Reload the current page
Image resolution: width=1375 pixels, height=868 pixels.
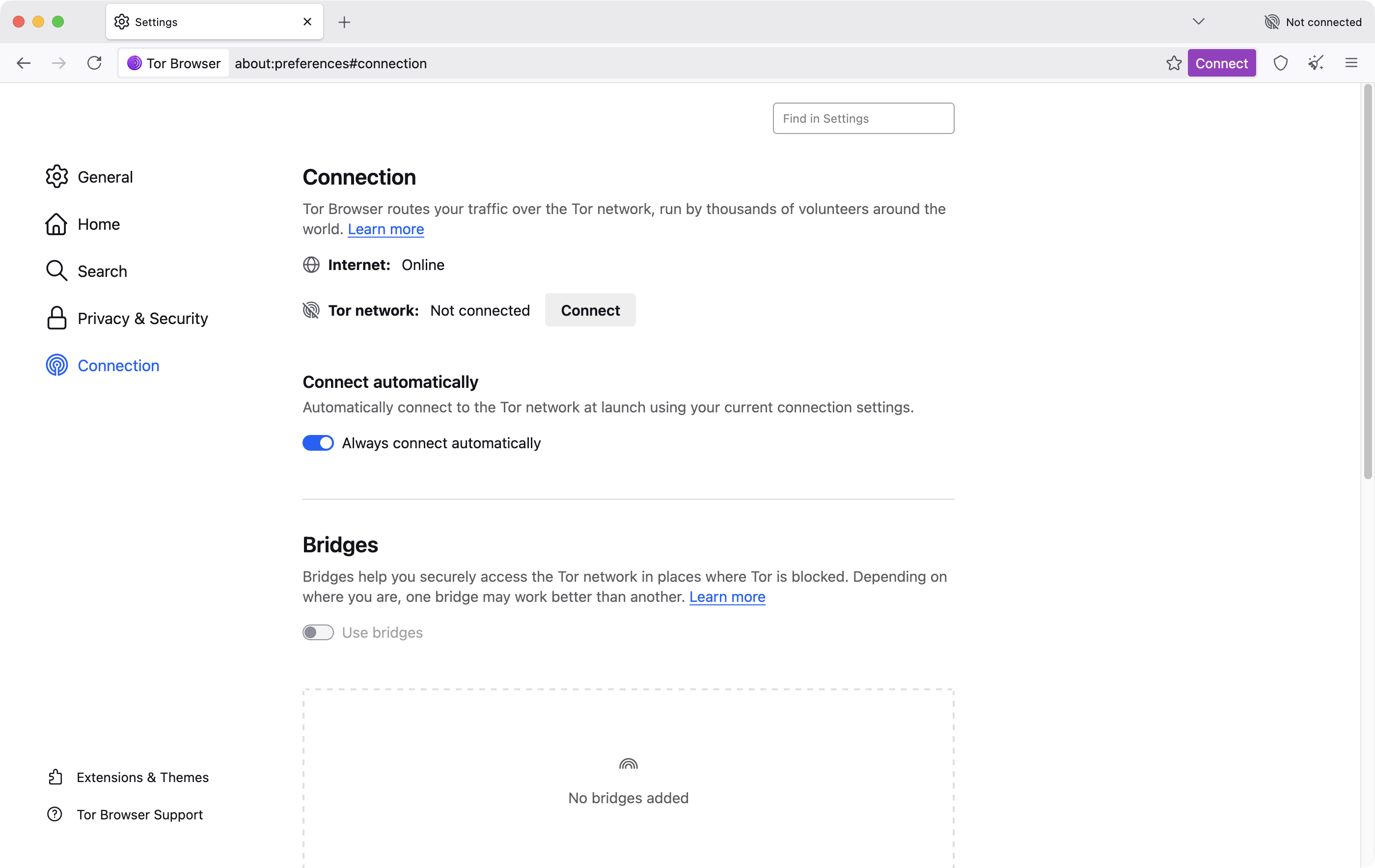pyautogui.click(x=94, y=63)
